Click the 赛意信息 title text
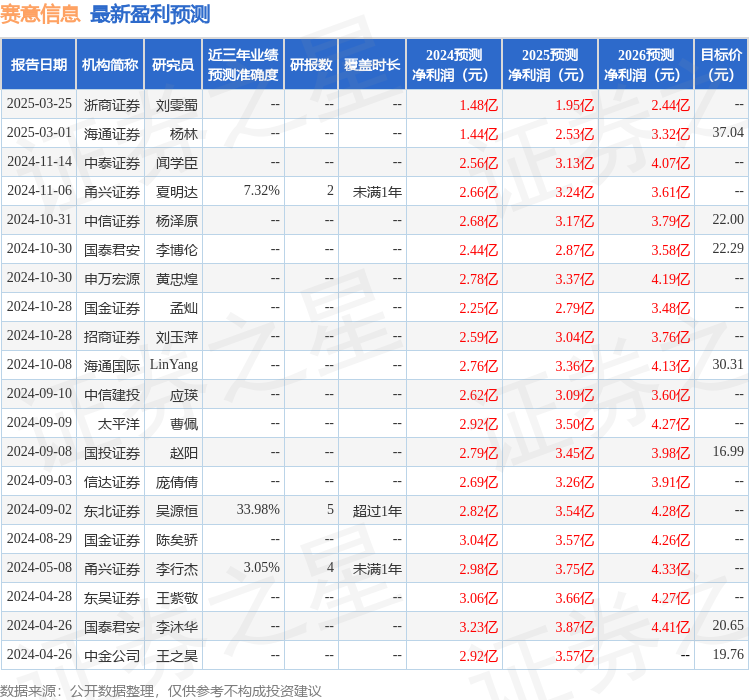The height and width of the screenshot is (700, 749). 40,14
